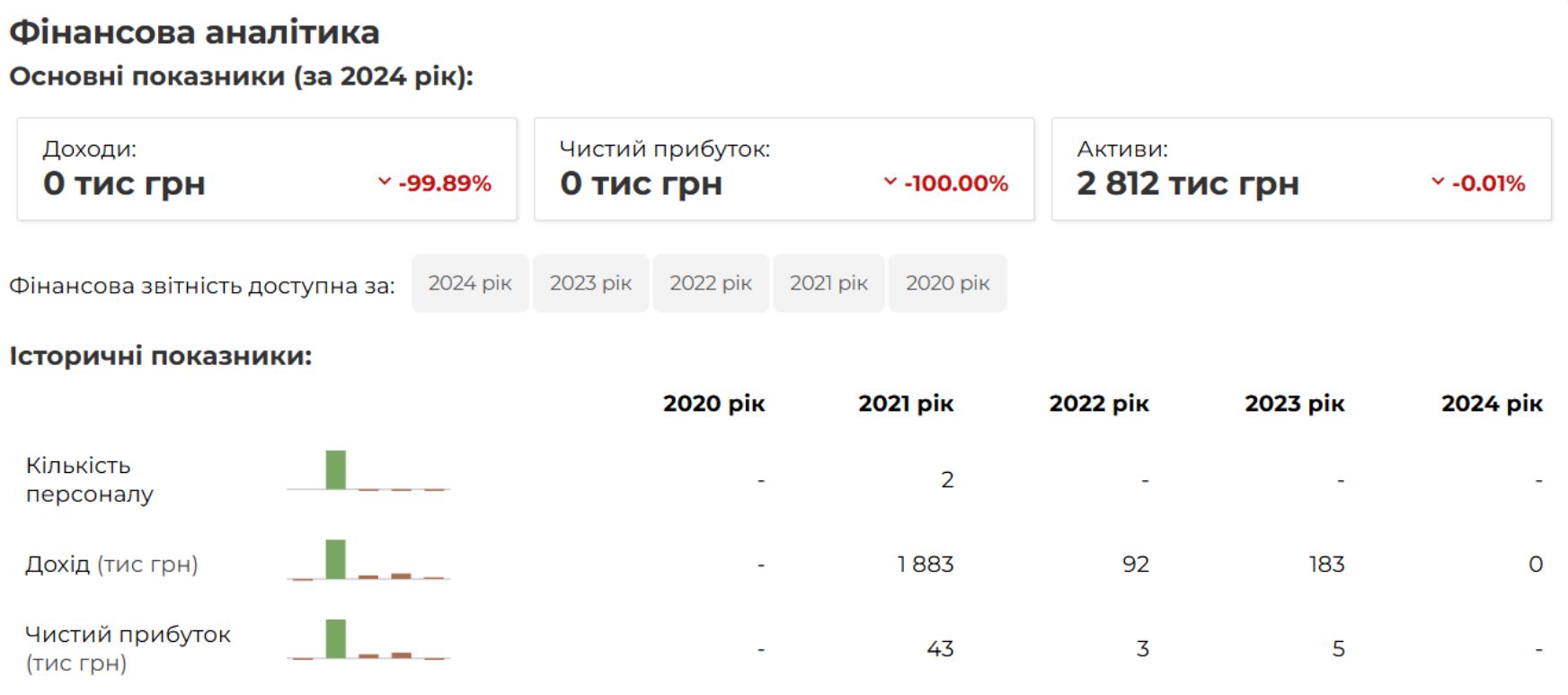Click the Доходи summary card

[267, 169]
